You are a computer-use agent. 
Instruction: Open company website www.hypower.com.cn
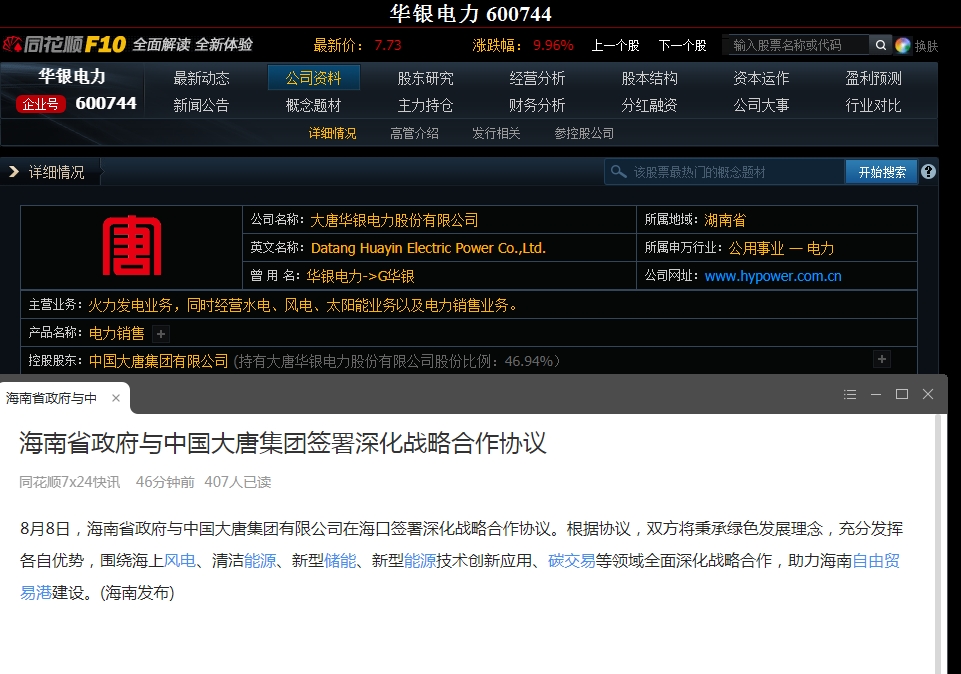(x=773, y=276)
